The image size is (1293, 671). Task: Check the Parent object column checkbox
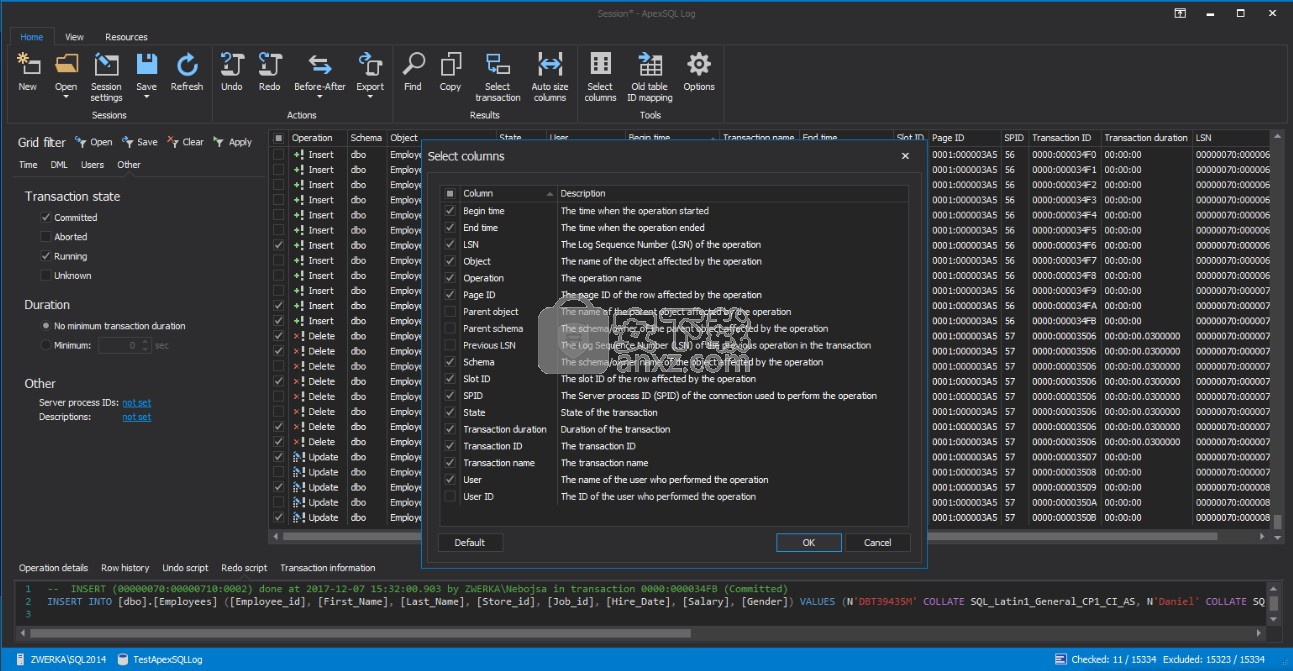pyautogui.click(x=450, y=312)
